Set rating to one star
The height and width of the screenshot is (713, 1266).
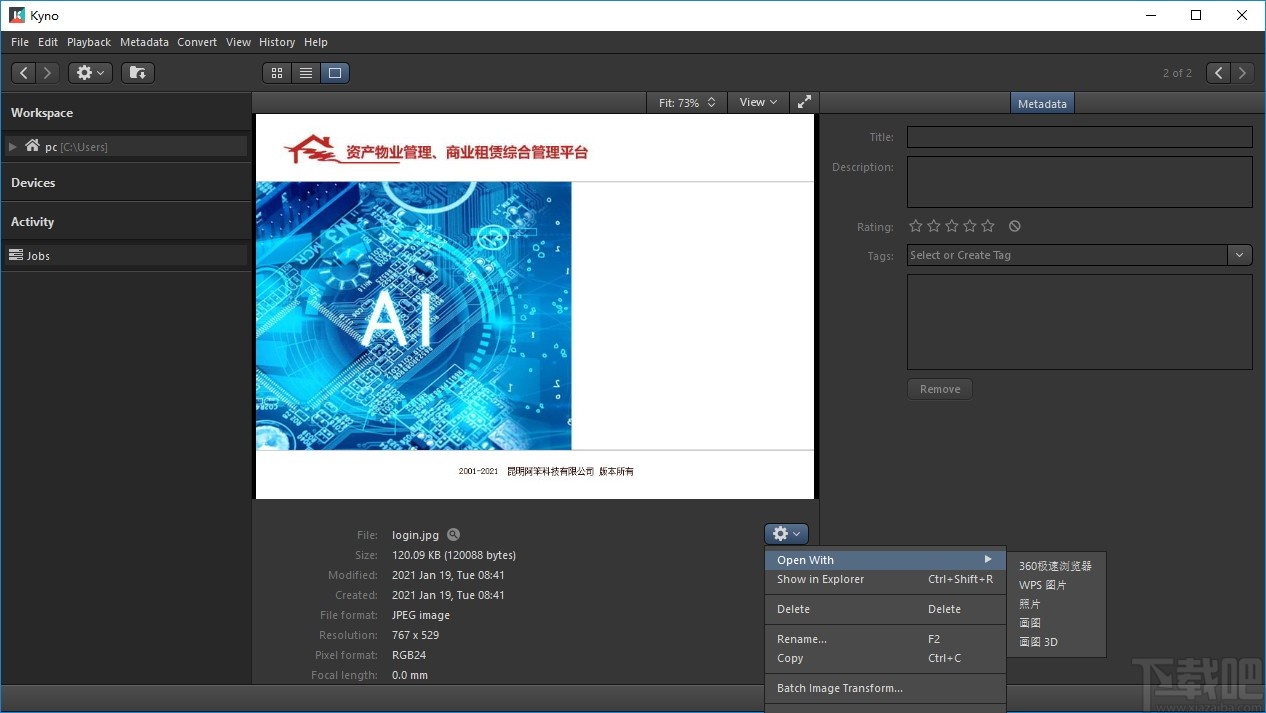[x=916, y=226]
